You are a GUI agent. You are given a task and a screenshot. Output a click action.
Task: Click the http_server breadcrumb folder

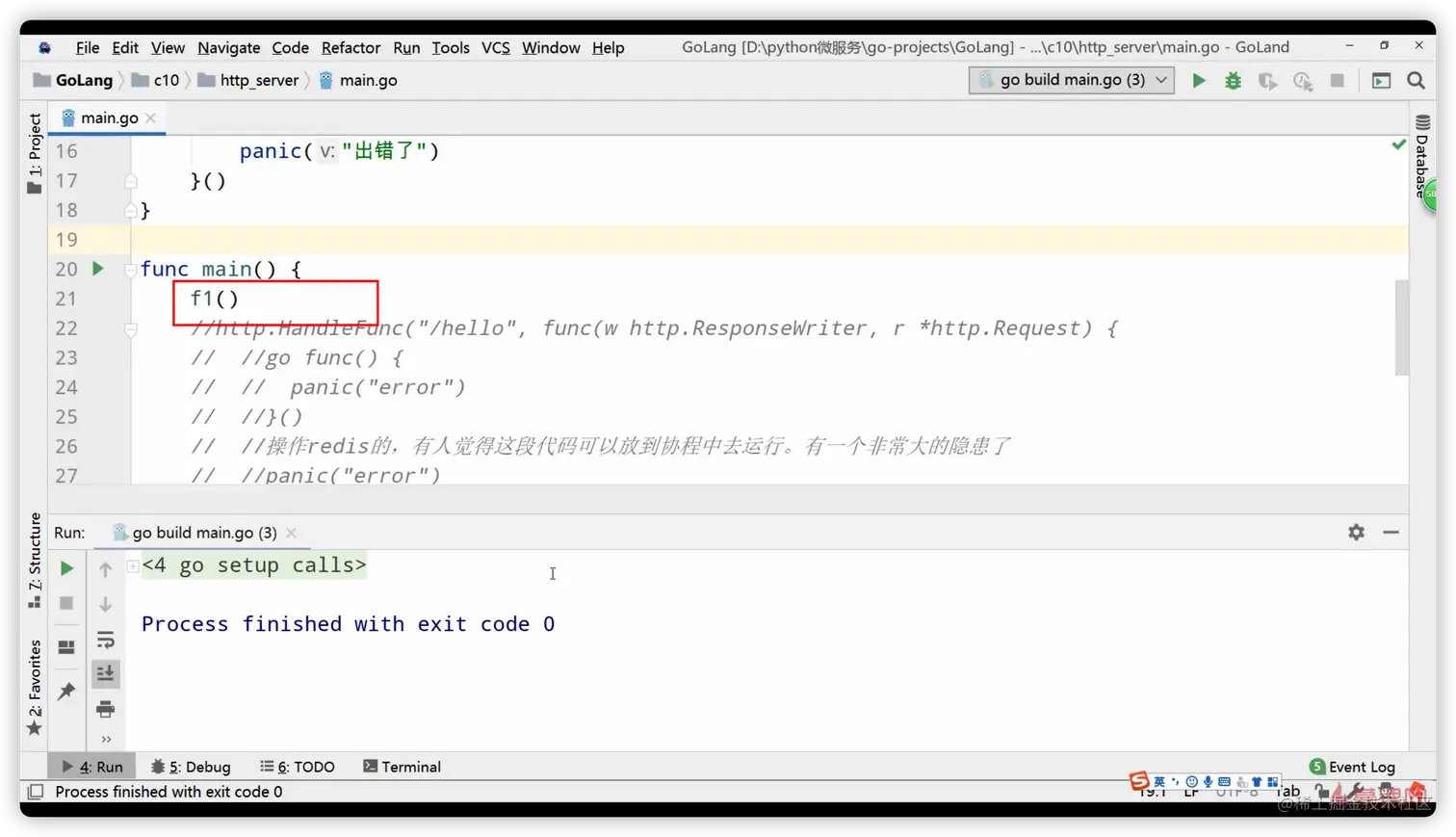point(248,80)
